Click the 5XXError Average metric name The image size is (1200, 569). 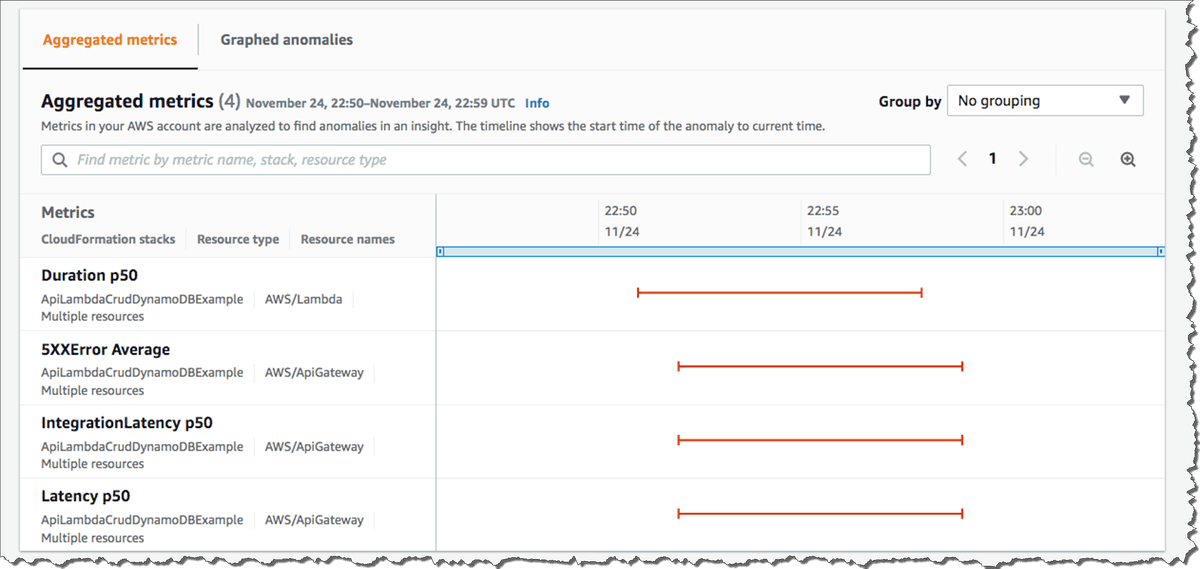click(x=105, y=350)
